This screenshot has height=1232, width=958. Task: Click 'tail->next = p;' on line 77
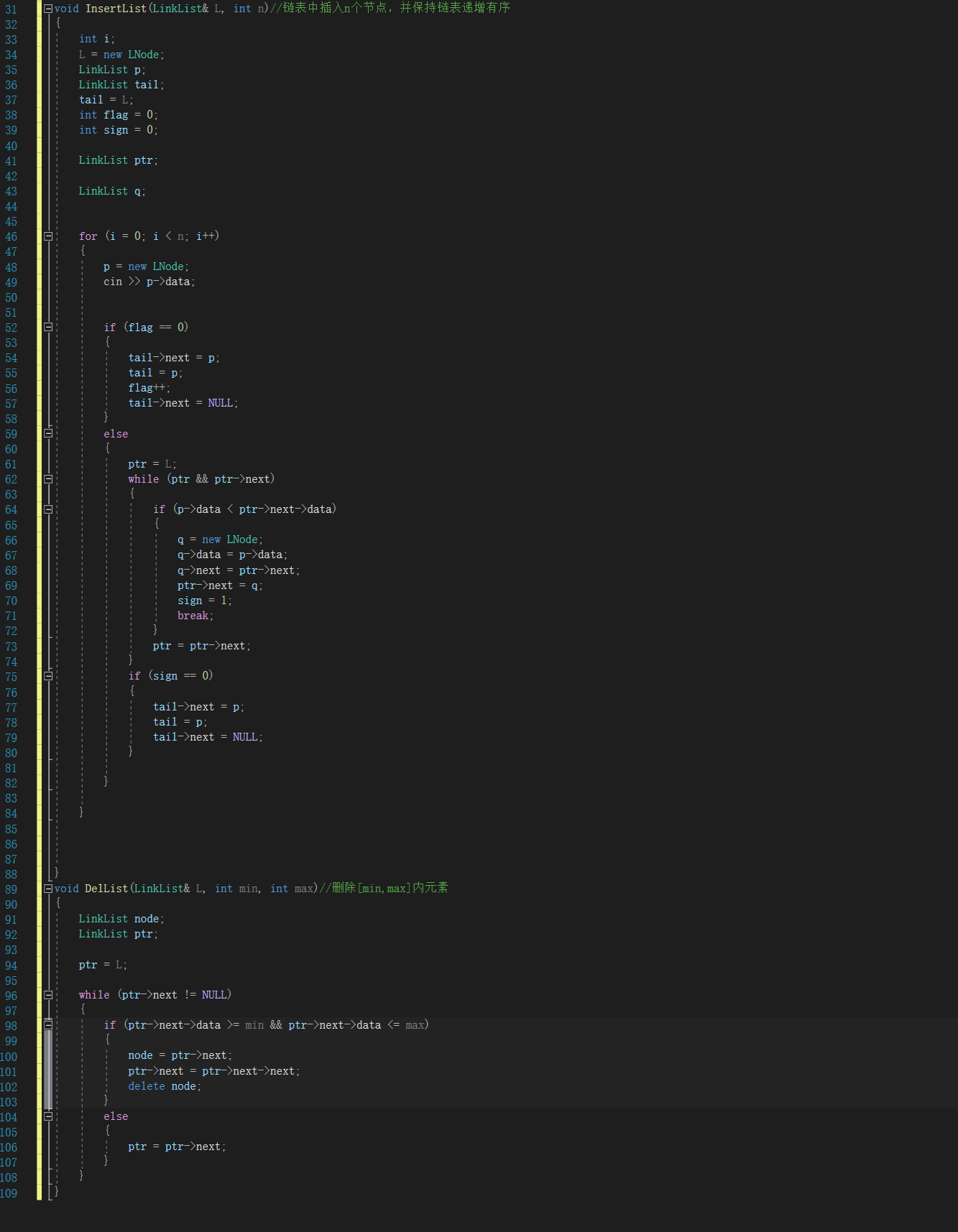point(198,707)
